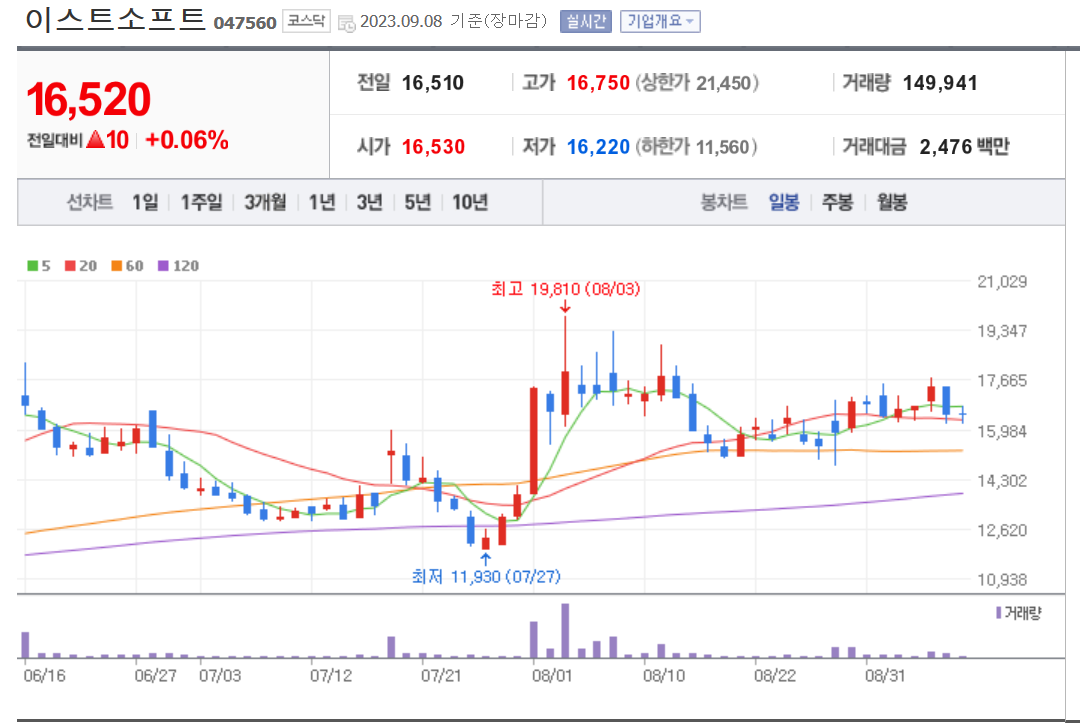Switch to 일봉 daily candle chart
1080x723 pixels.
tap(784, 202)
